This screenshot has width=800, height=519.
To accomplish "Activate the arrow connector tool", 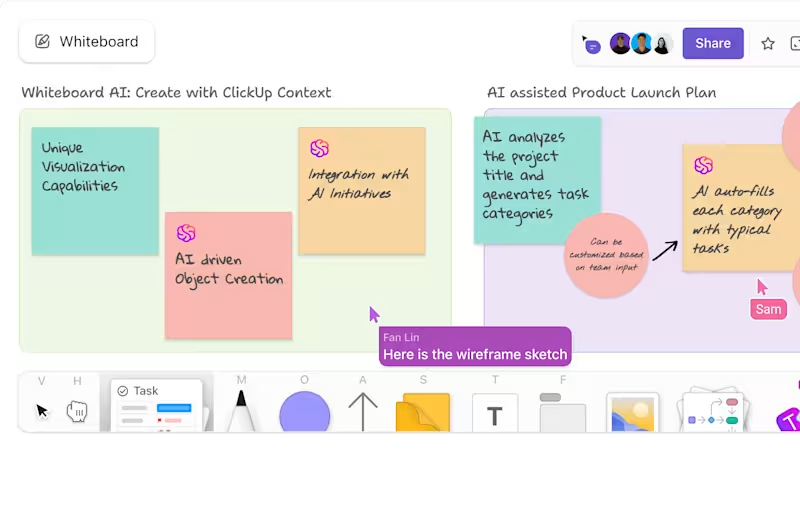I will click(363, 411).
